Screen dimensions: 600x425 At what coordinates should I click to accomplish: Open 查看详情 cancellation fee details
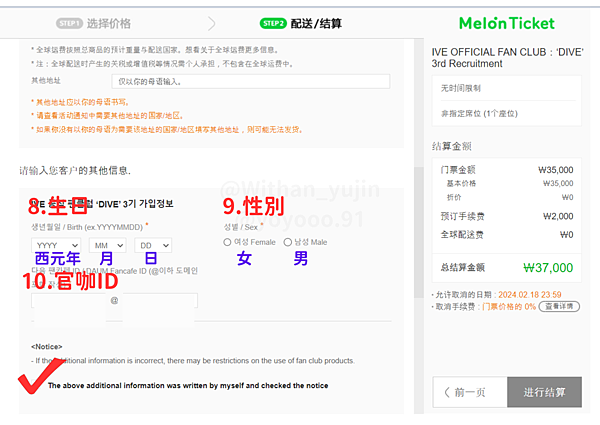click(559, 306)
